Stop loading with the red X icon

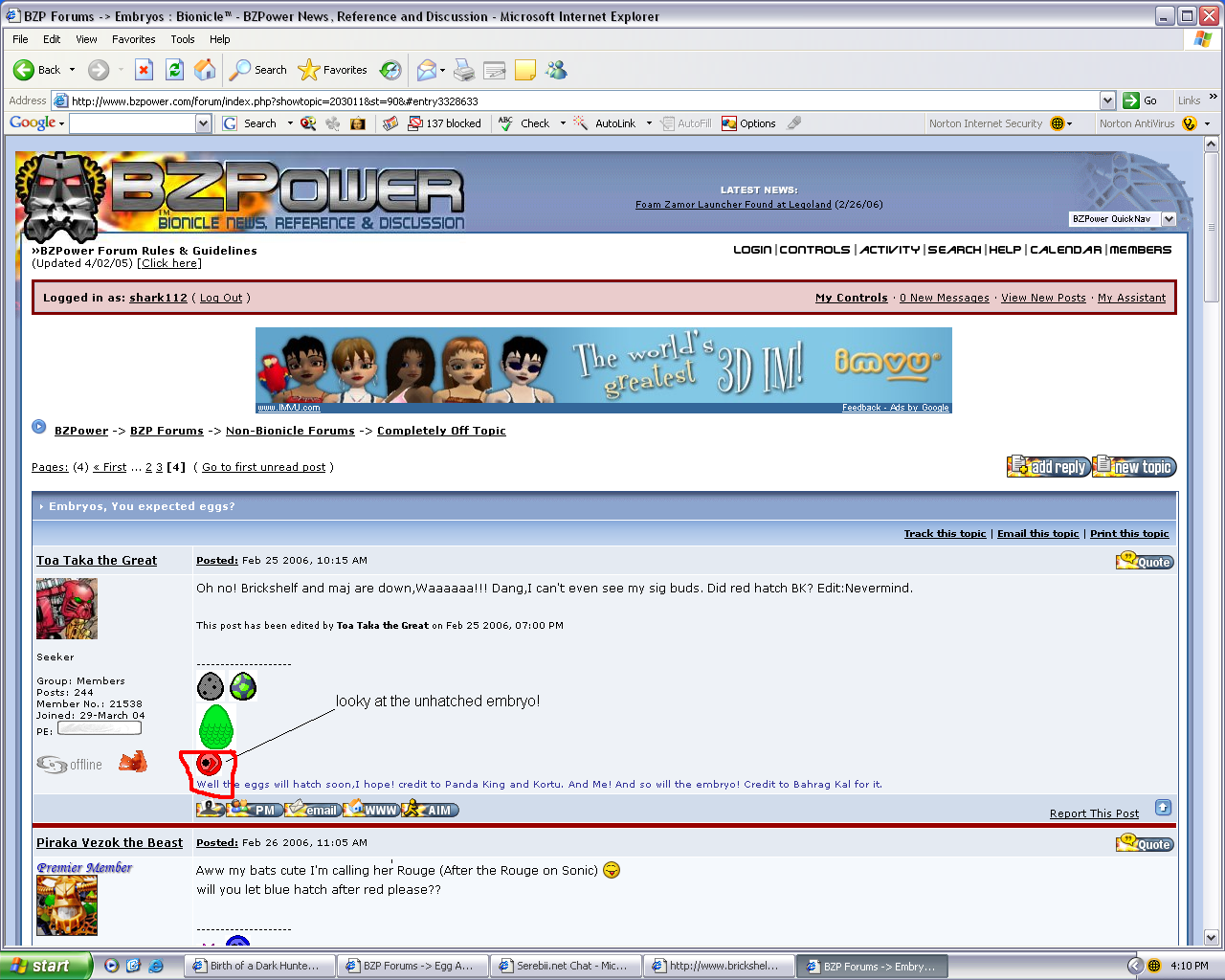point(144,70)
